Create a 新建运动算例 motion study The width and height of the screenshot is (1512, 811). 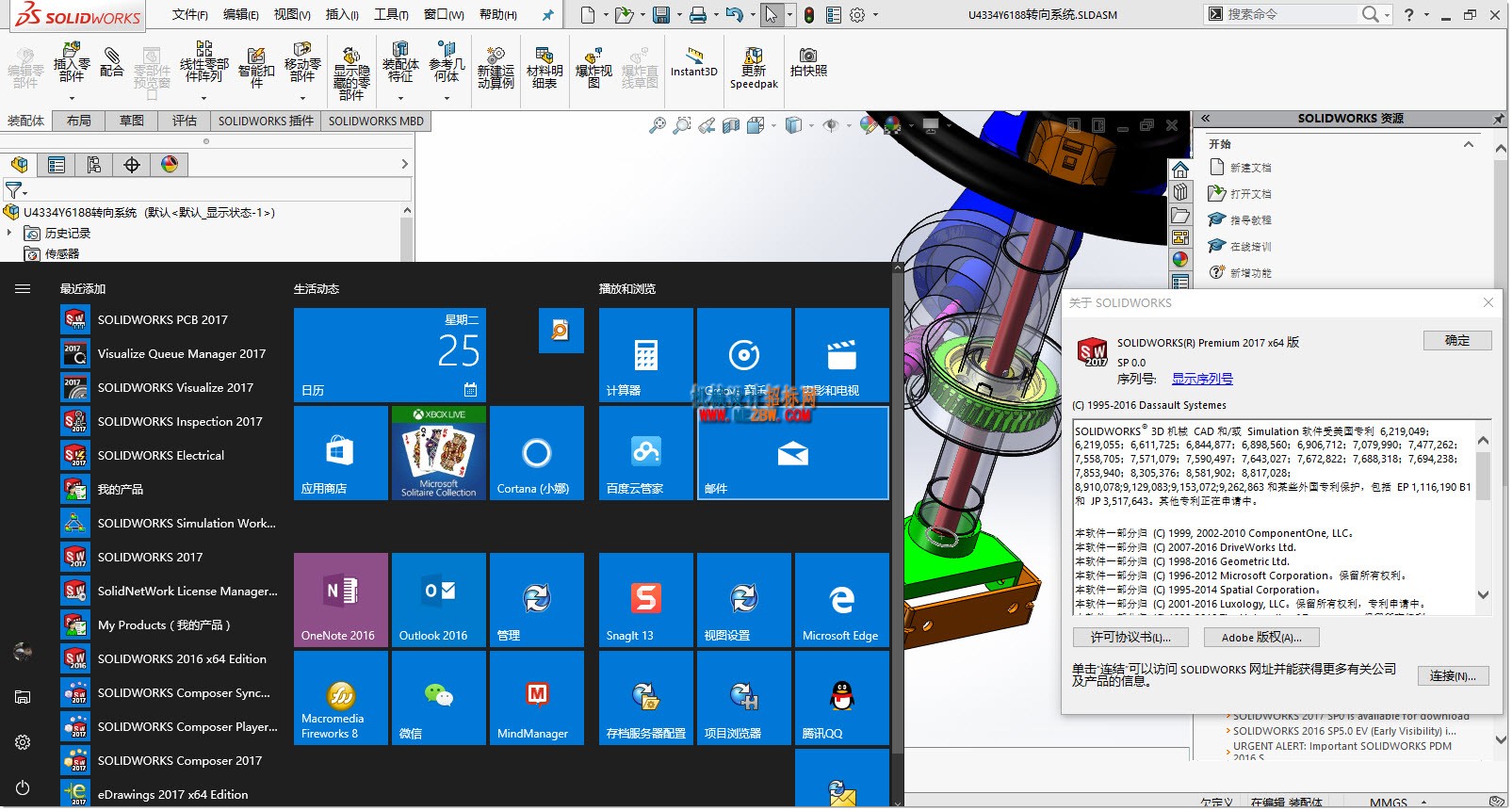click(496, 68)
